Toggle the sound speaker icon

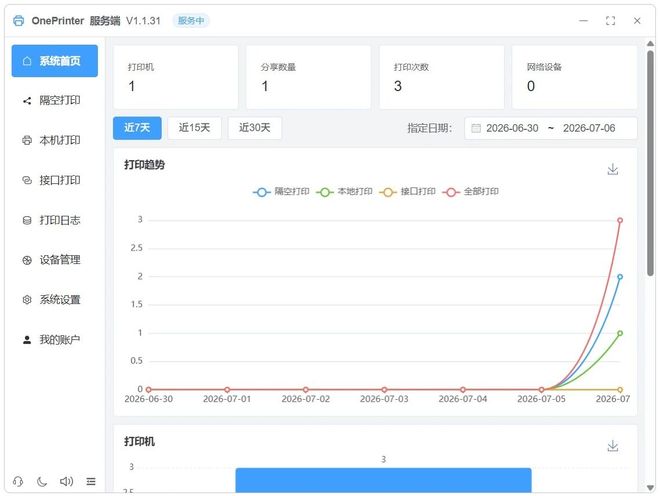[67, 481]
